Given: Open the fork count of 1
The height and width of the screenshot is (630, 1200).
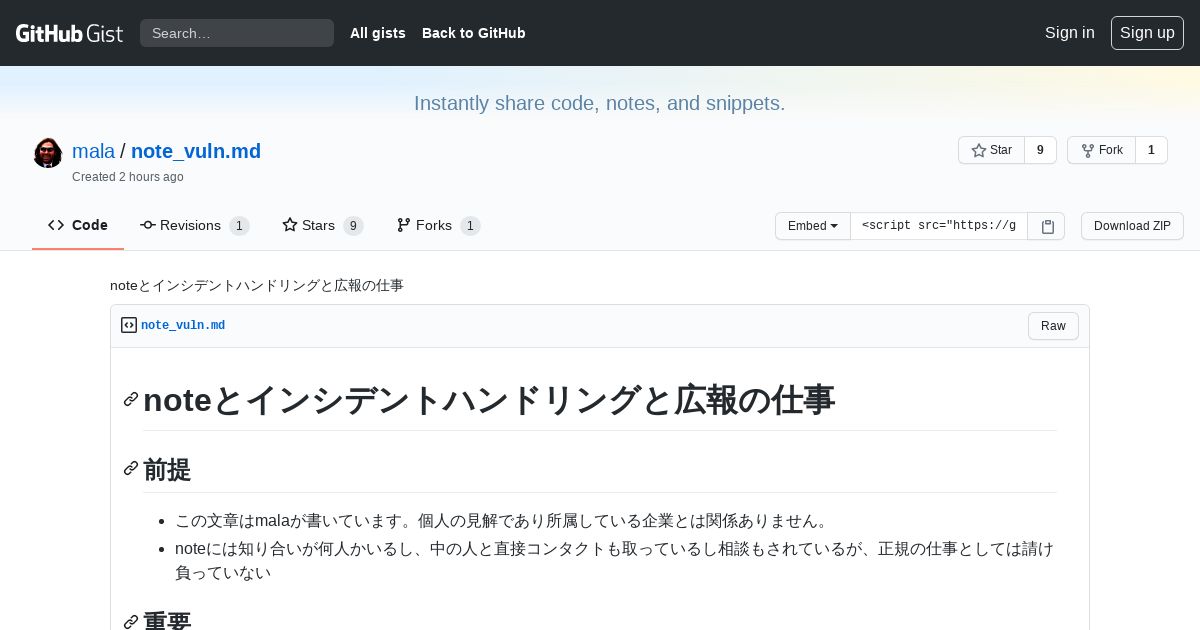Looking at the screenshot, I should click(1151, 150).
